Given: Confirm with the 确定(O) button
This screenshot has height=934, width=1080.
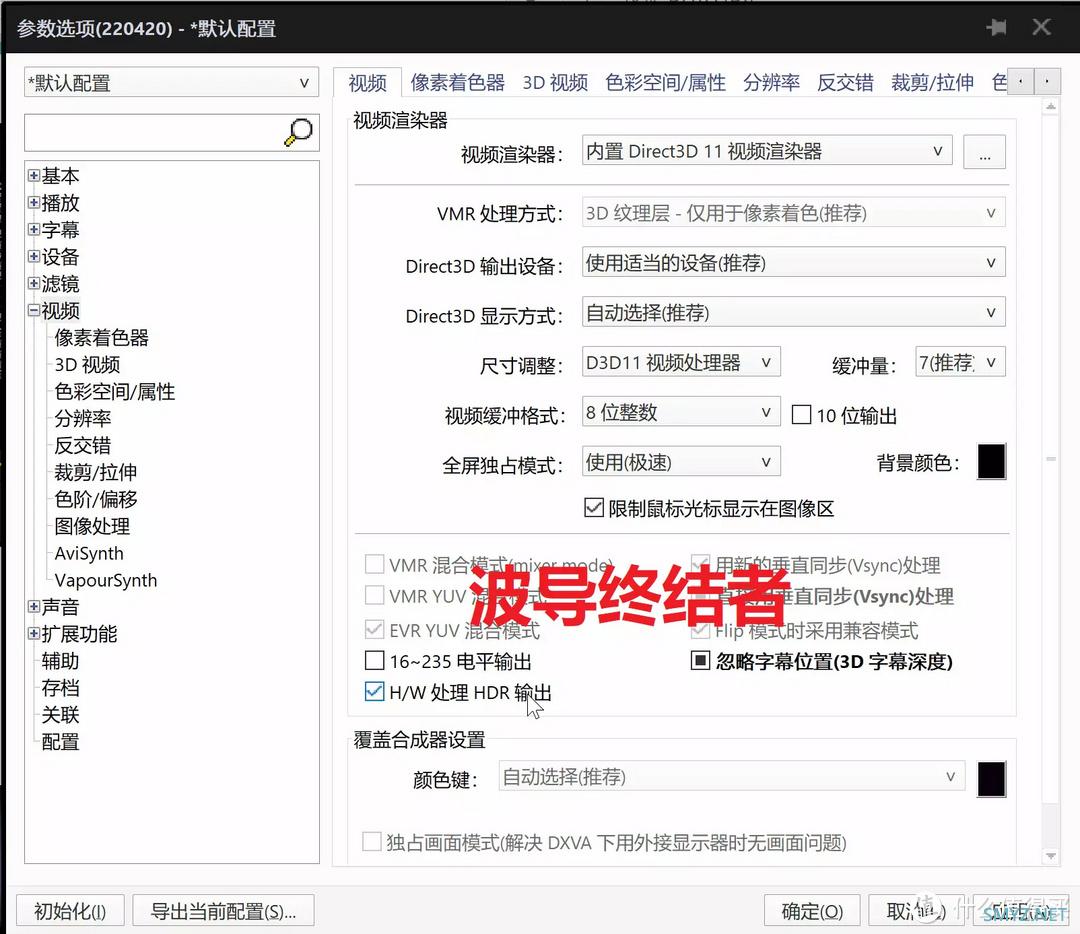Looking at the screenshot, I should (x=812, y=911).
